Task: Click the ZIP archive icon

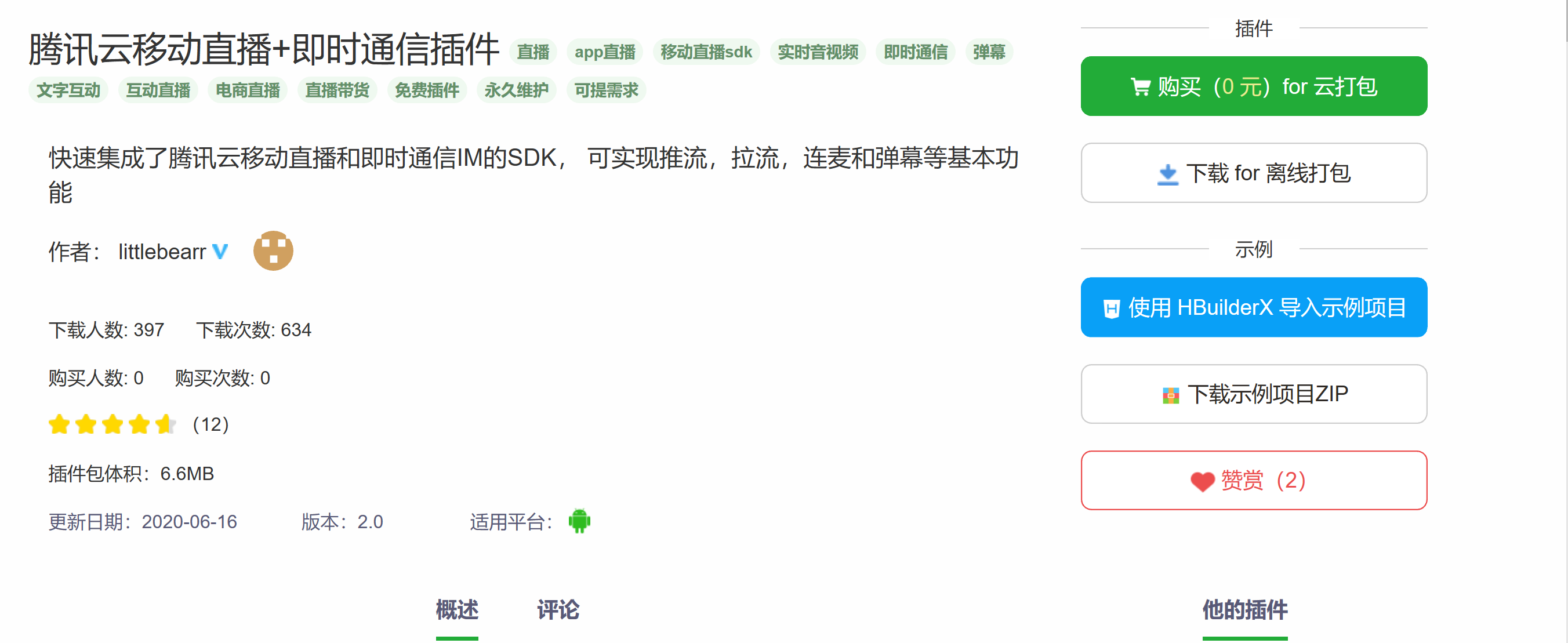Action: coord(1171,395)
